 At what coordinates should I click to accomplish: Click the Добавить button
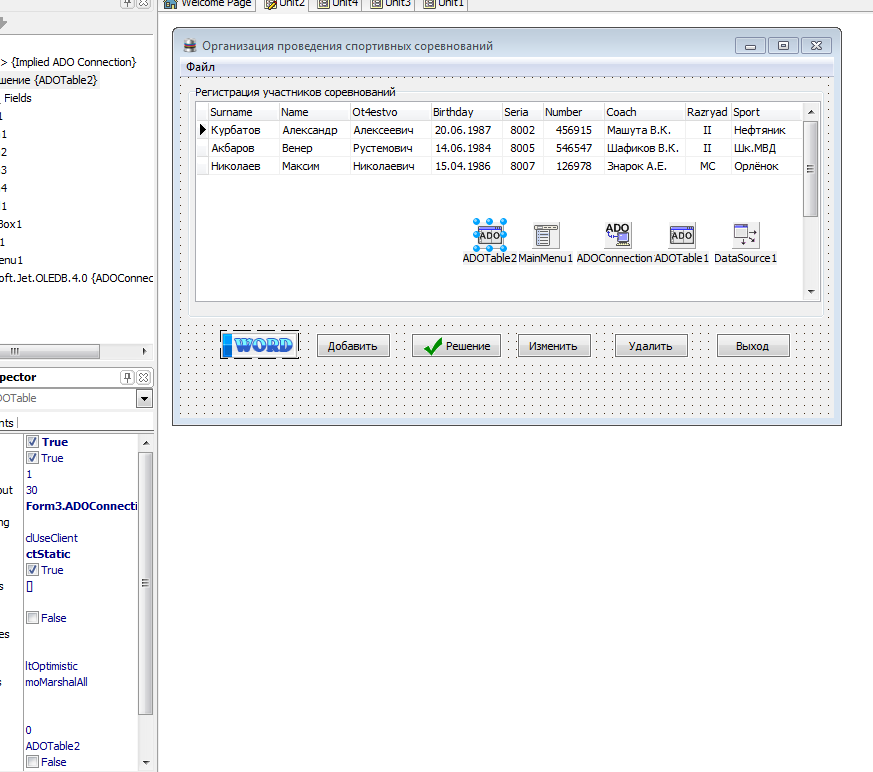352,346
